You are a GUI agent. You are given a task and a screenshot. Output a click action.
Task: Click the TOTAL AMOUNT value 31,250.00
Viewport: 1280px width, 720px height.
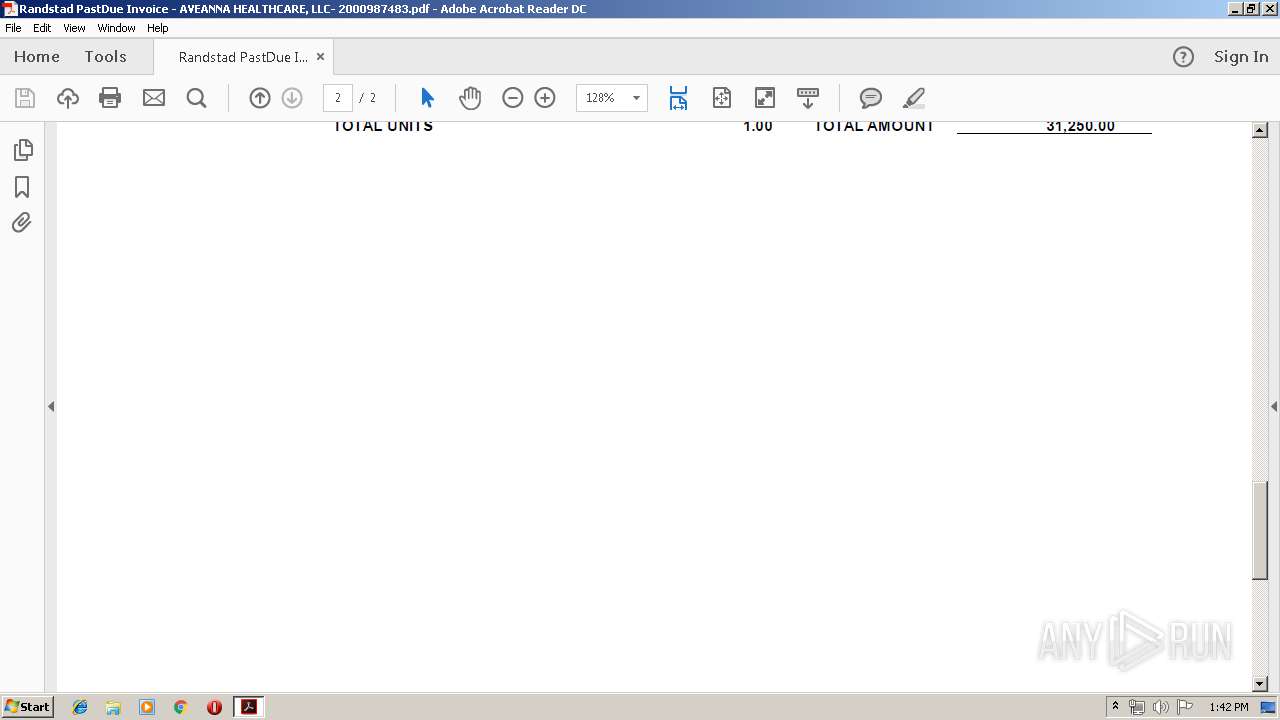click(1080, 126)
